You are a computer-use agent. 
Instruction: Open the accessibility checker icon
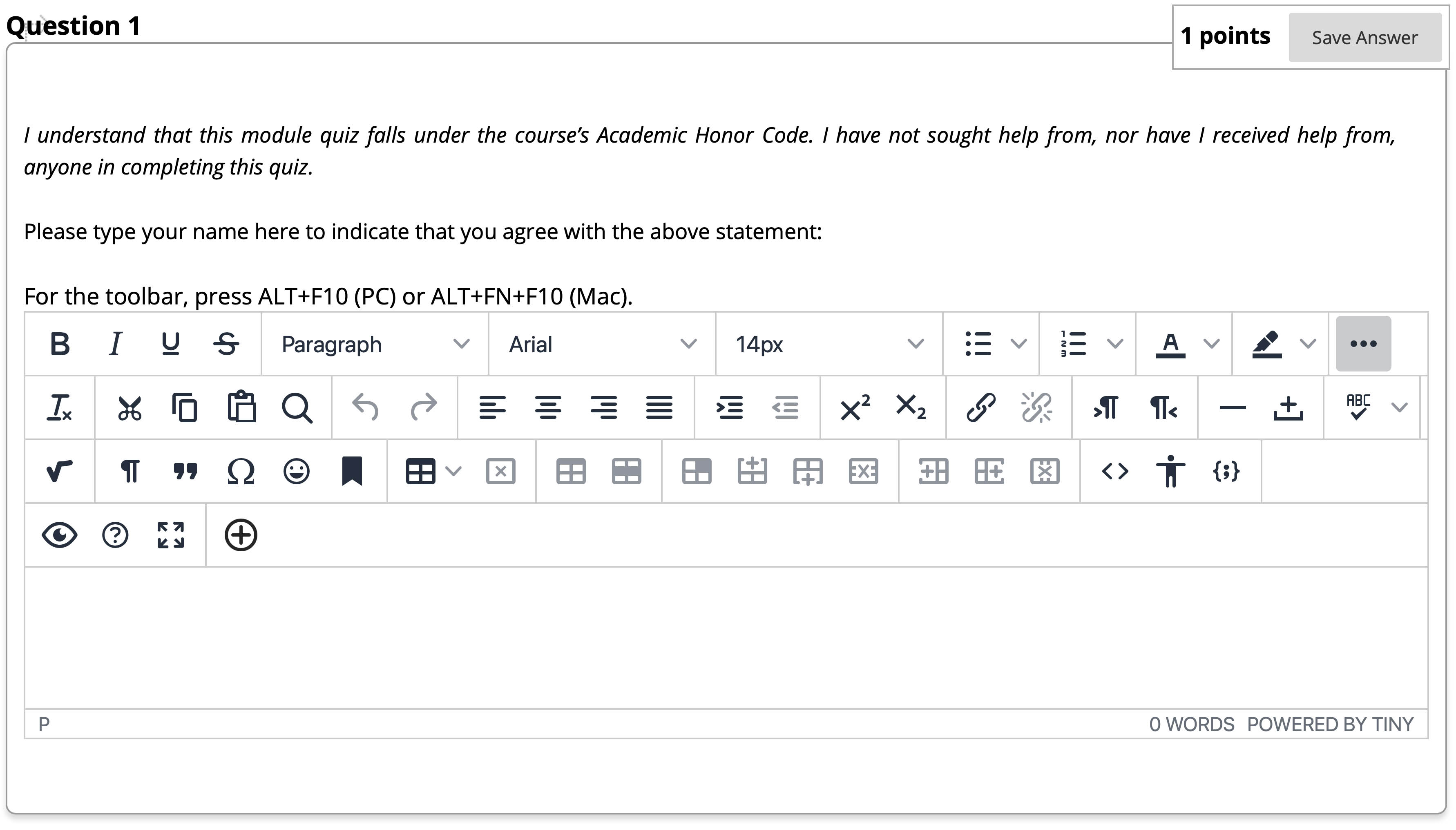1170,472
